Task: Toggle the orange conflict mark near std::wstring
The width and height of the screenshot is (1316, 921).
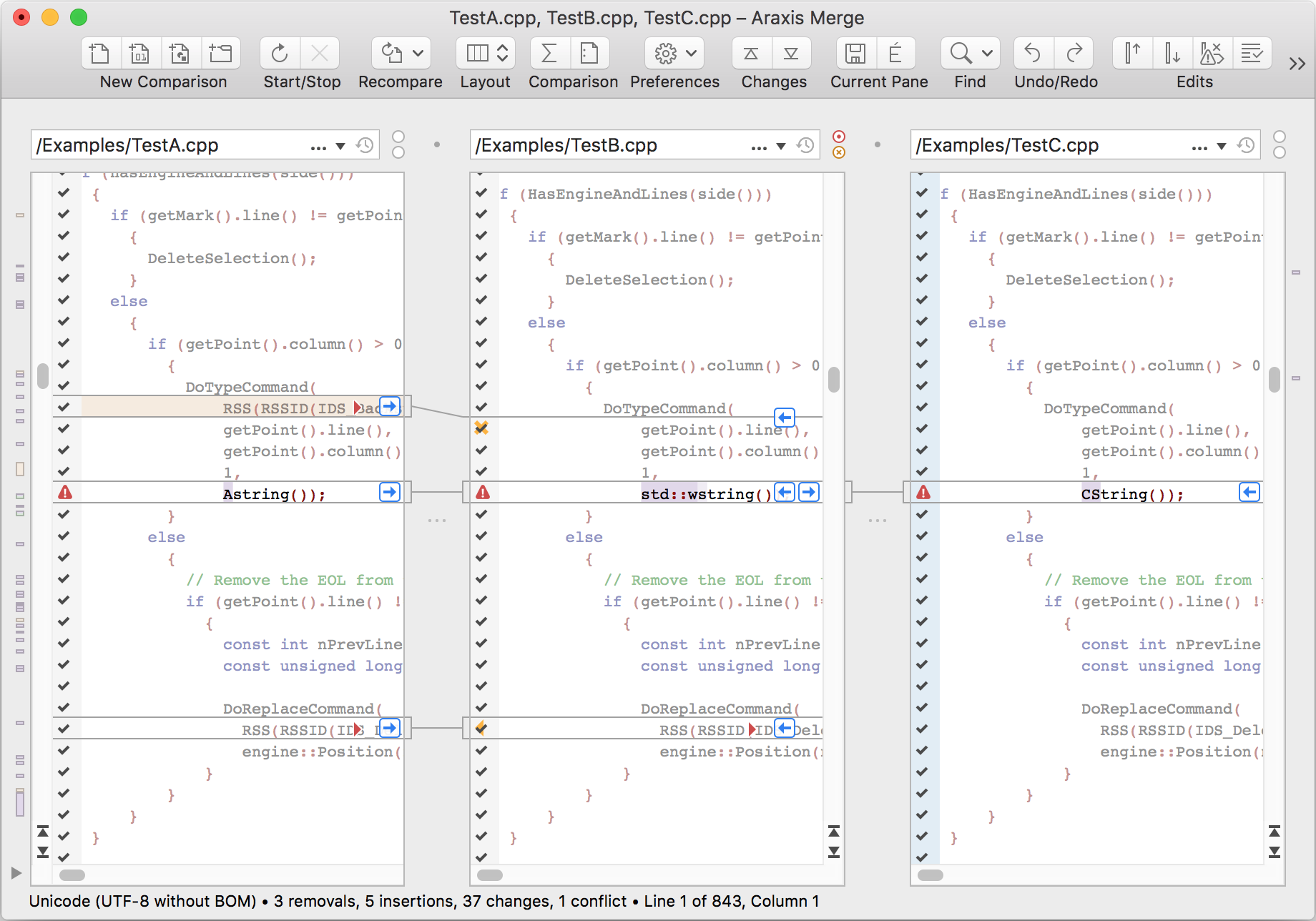Action: tap(481, 428)
